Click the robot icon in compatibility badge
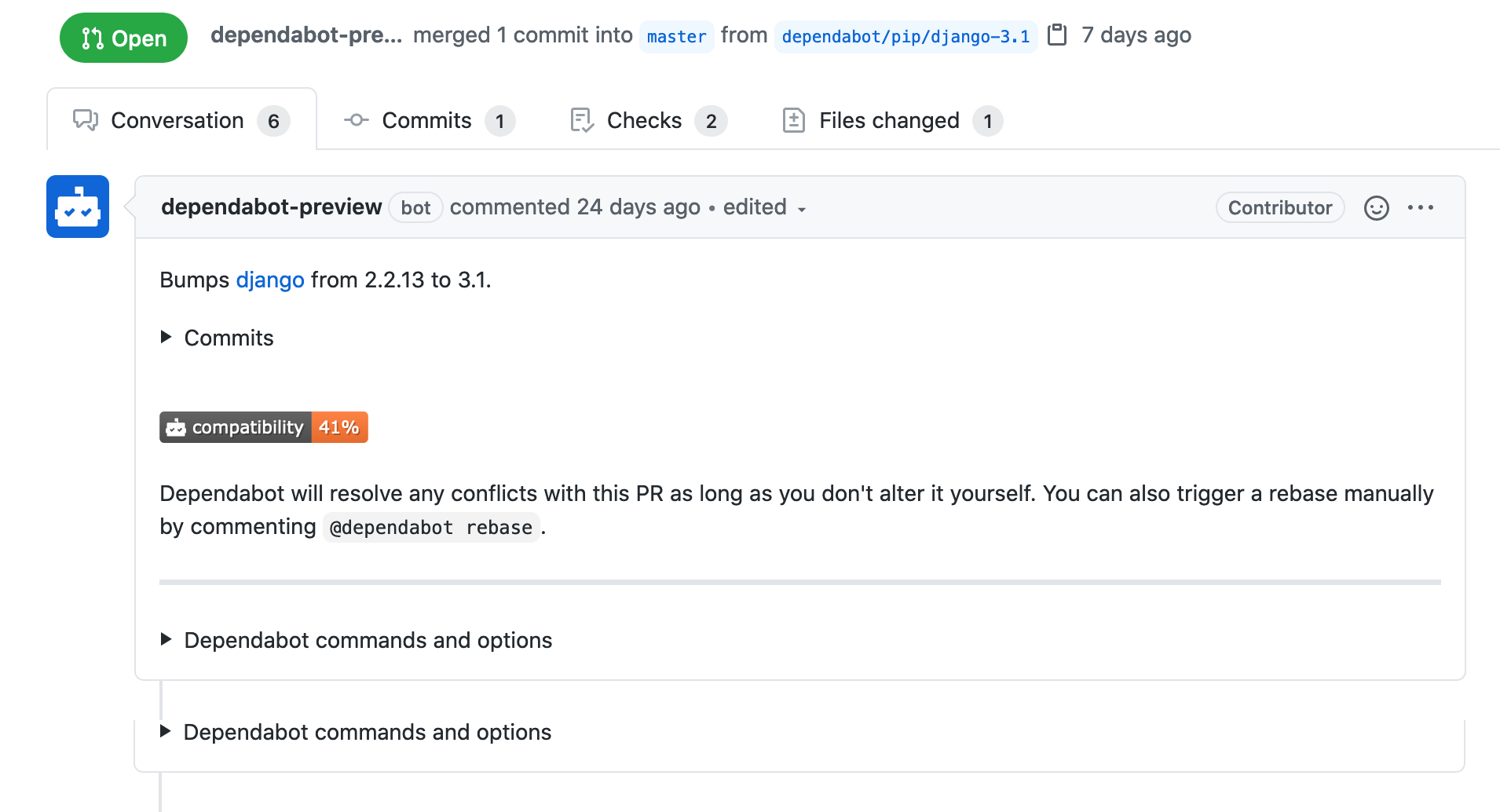The width and height of the screenshot is (1500, 812). point(176,427)
